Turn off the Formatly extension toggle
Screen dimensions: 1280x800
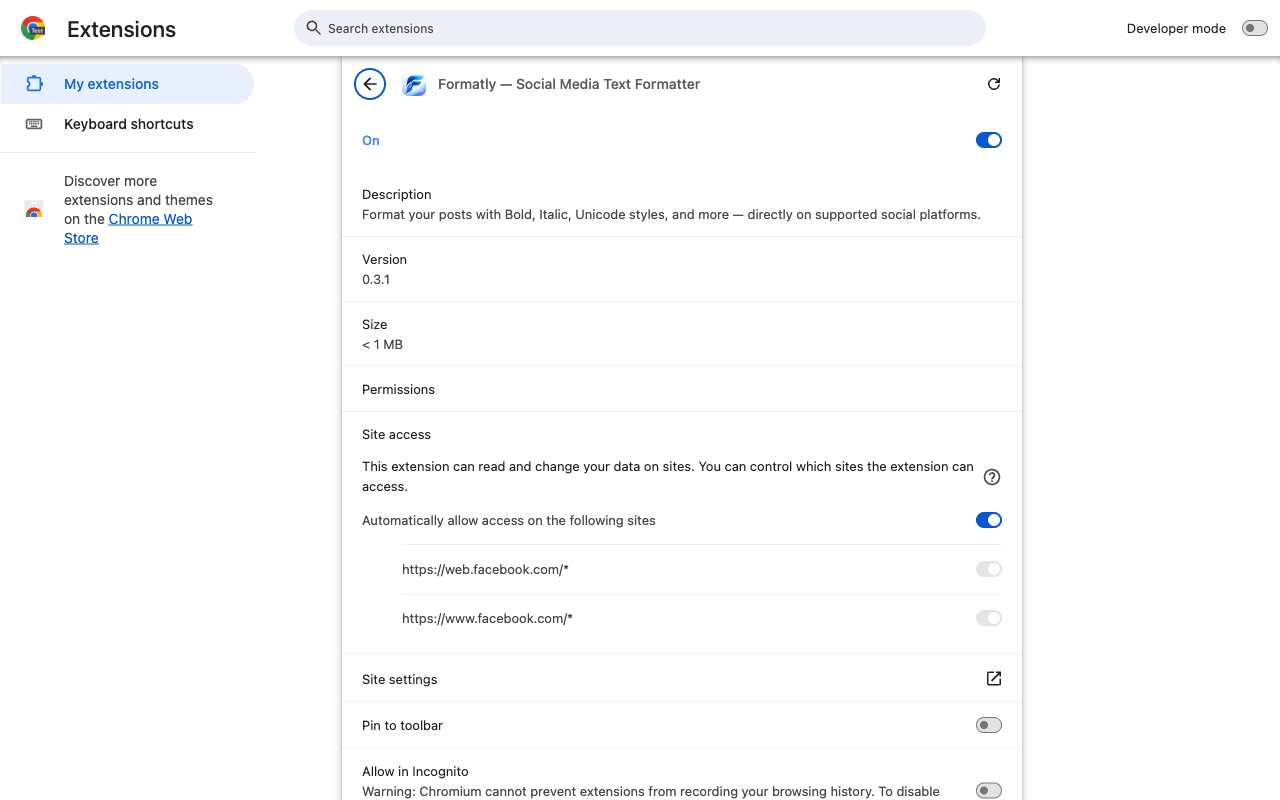[x=989, y=140]
